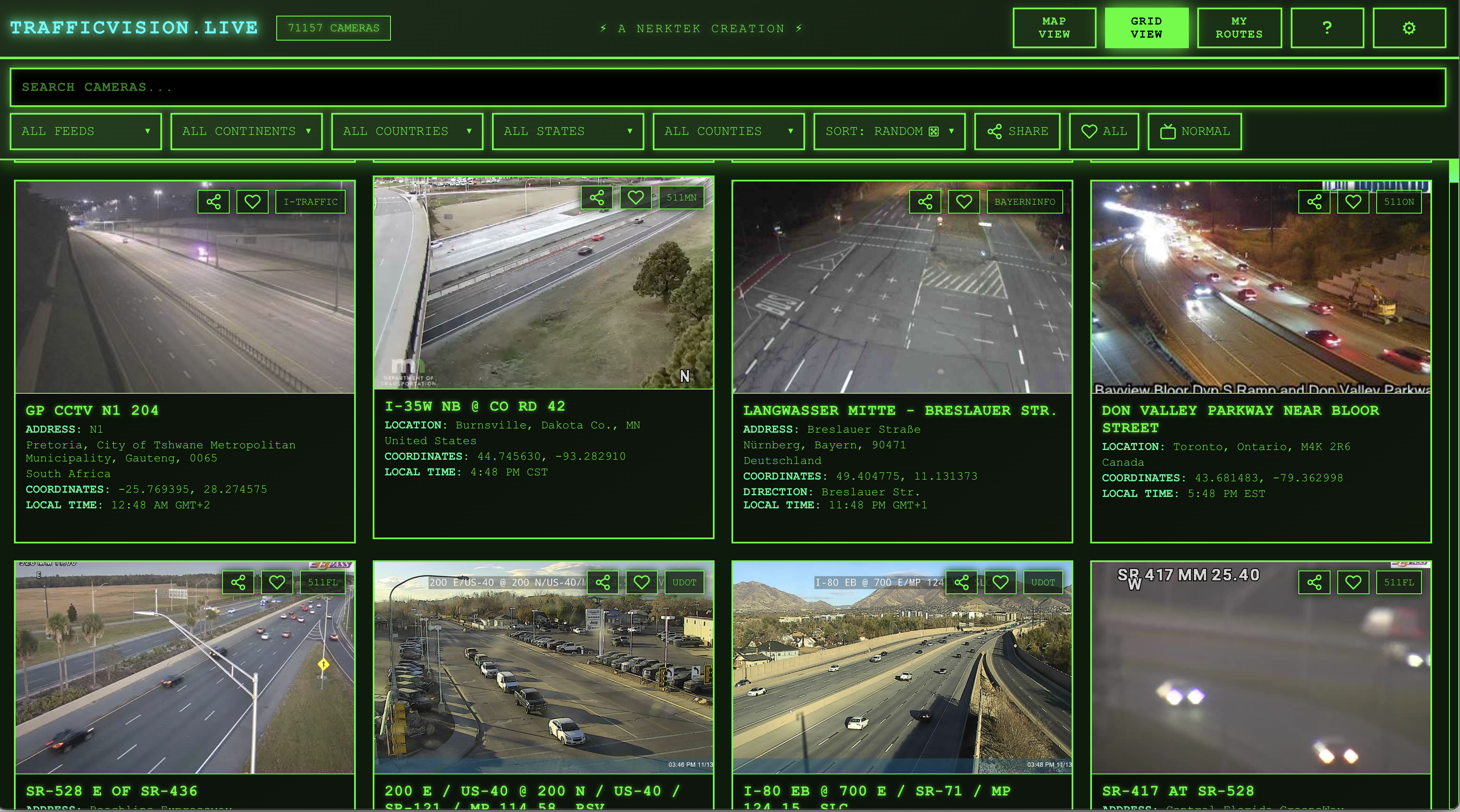The image size is (1460, 812).
Task: Open the ALL CONTINENTS dropdown
Action: point(246,131)
